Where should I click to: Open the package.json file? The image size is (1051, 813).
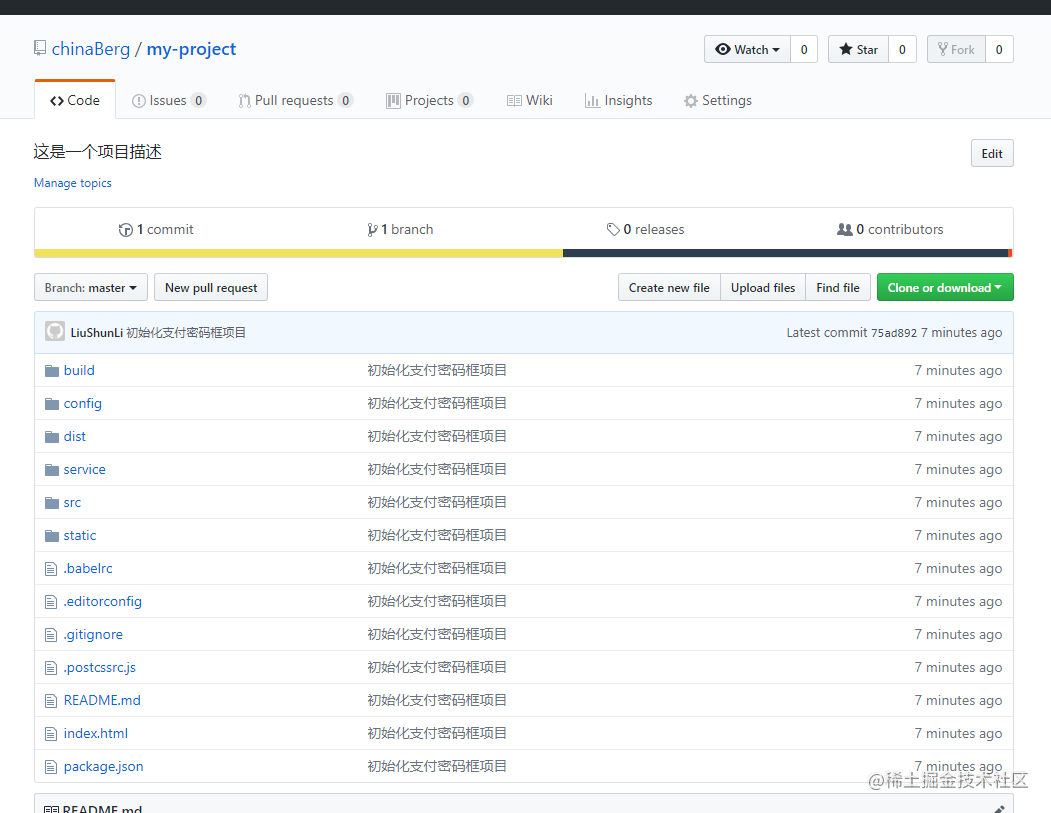click(103, 767)
